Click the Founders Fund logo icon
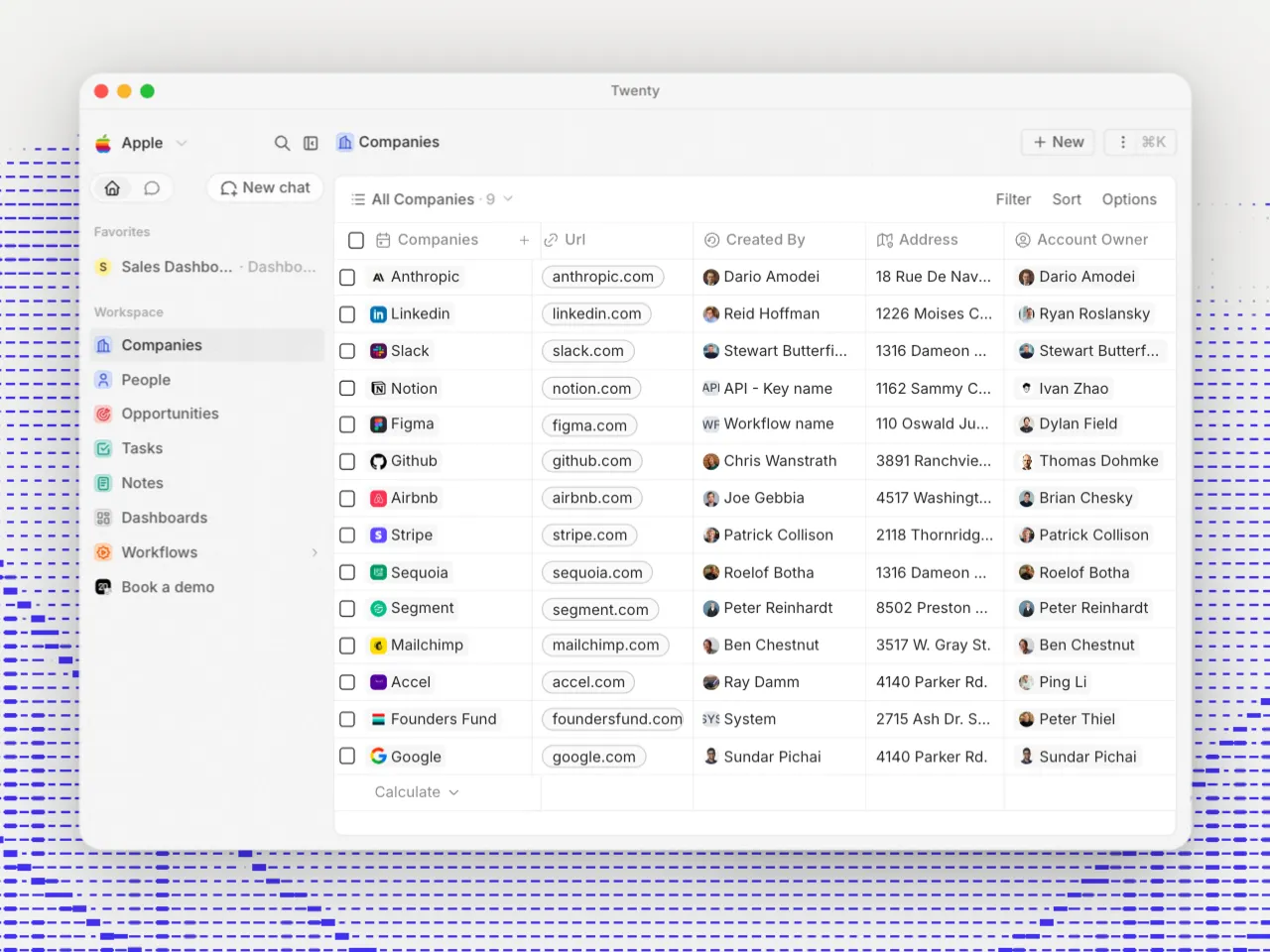The width and height of the screenshot is (1270, 952). [x=378, y=719]
